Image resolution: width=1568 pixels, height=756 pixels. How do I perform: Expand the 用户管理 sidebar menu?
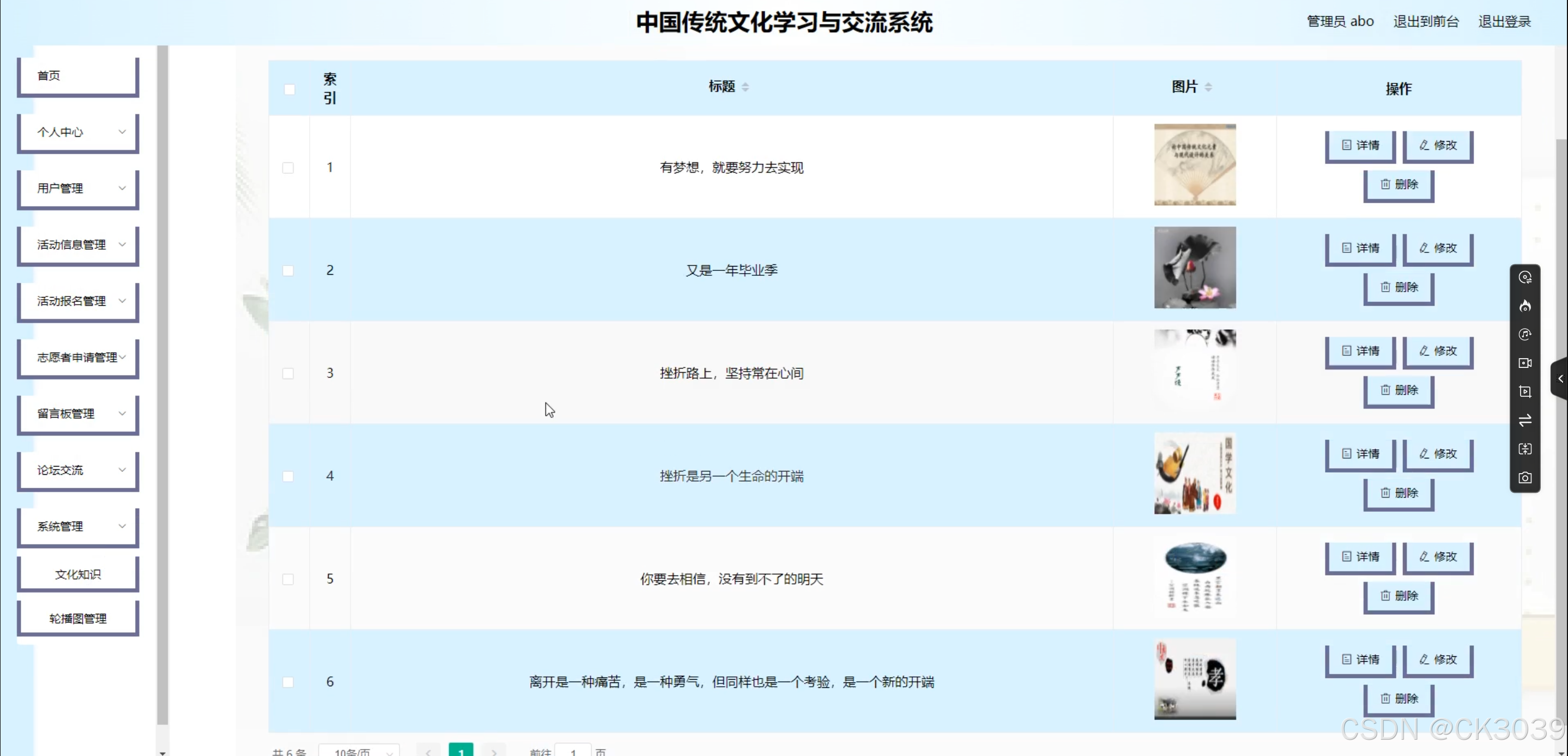78,188
